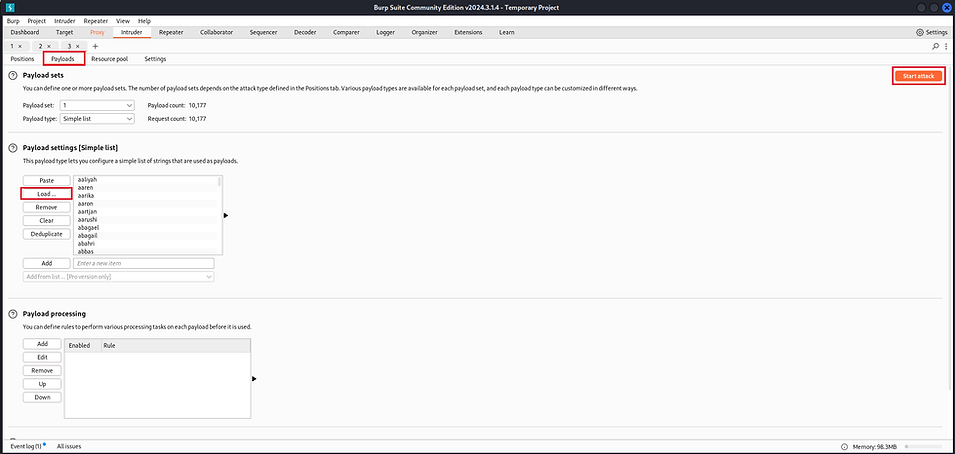Switch to the Extensions tab
This screenshot has width=955, height=454.
468,32
